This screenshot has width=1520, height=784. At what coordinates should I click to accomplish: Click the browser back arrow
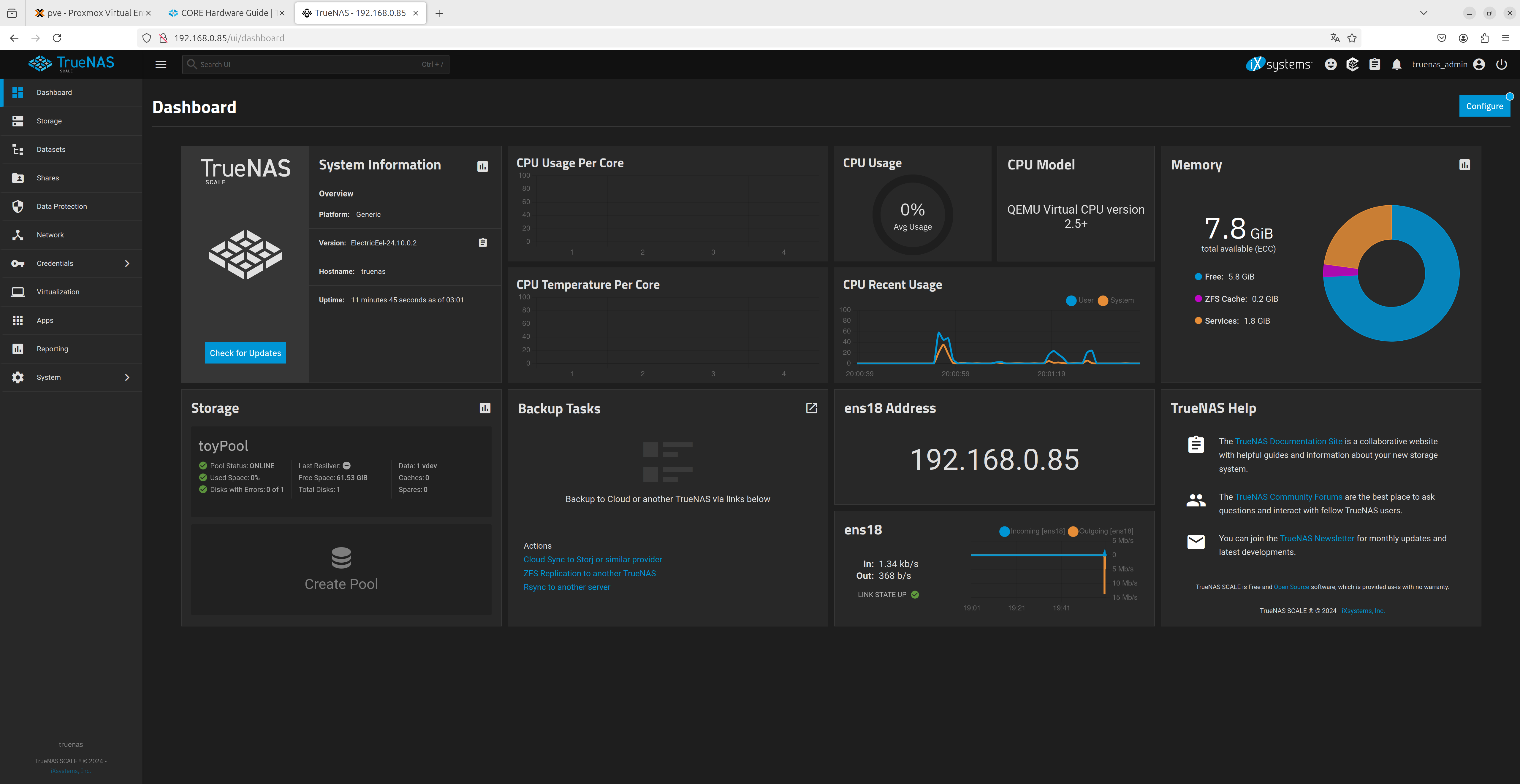[x=14, y=38]
